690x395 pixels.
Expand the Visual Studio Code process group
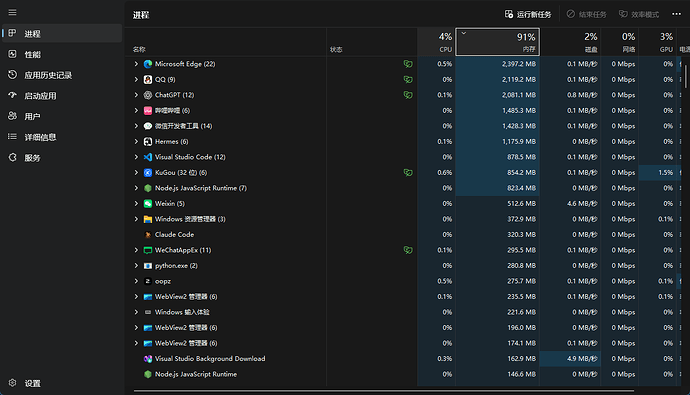point(136,157)
